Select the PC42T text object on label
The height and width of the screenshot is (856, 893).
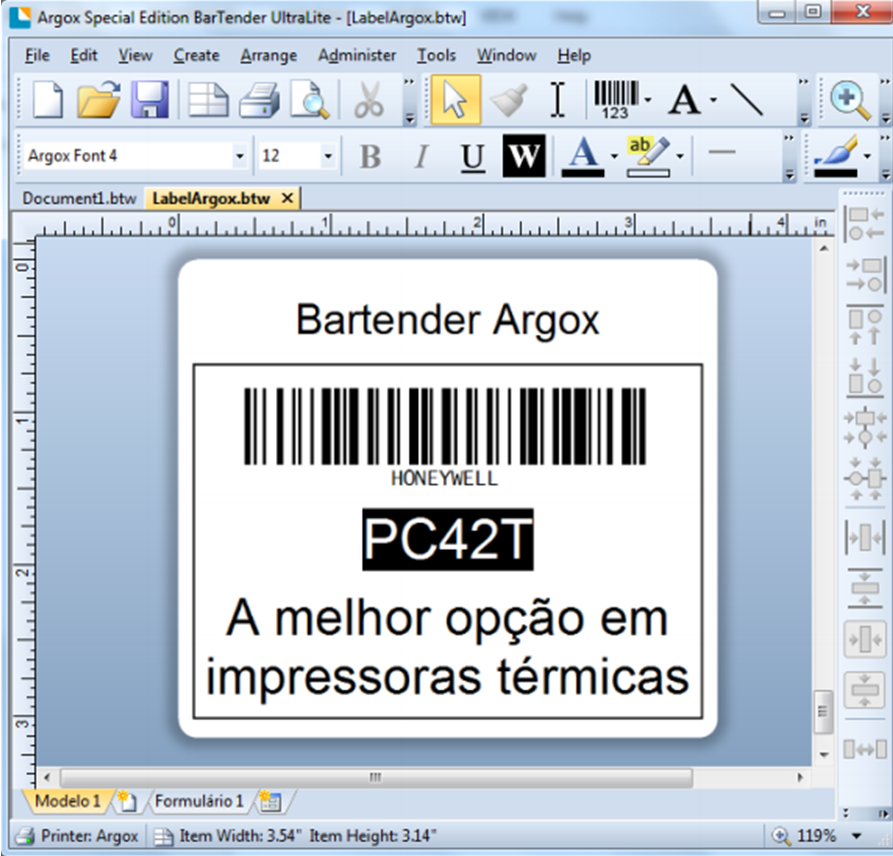pos(448,539)
